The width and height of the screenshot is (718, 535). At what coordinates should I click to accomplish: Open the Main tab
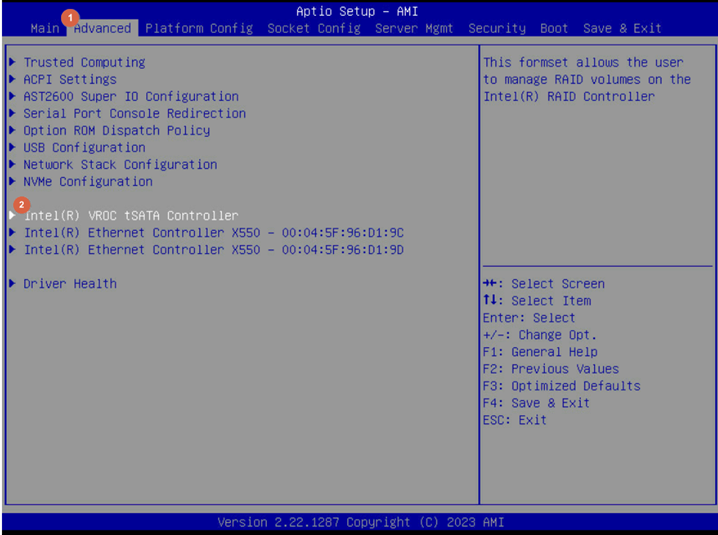(x=45, y=28)
